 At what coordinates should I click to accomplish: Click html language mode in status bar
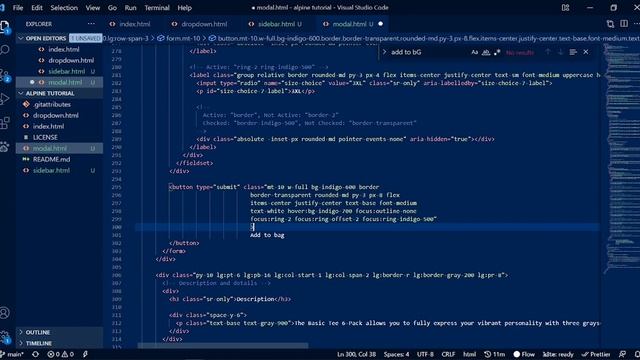coord(469,354)
